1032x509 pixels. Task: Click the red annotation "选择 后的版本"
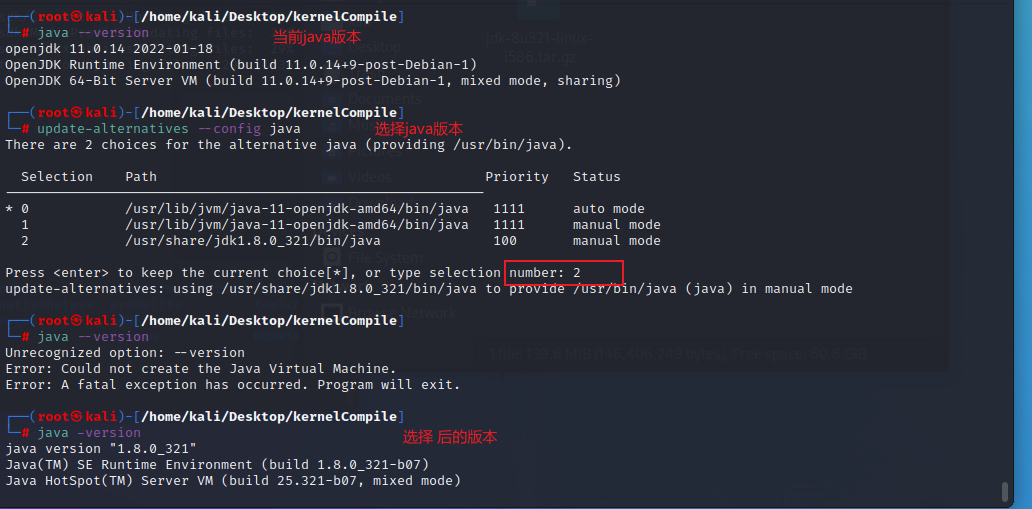[x=450, y=437]
